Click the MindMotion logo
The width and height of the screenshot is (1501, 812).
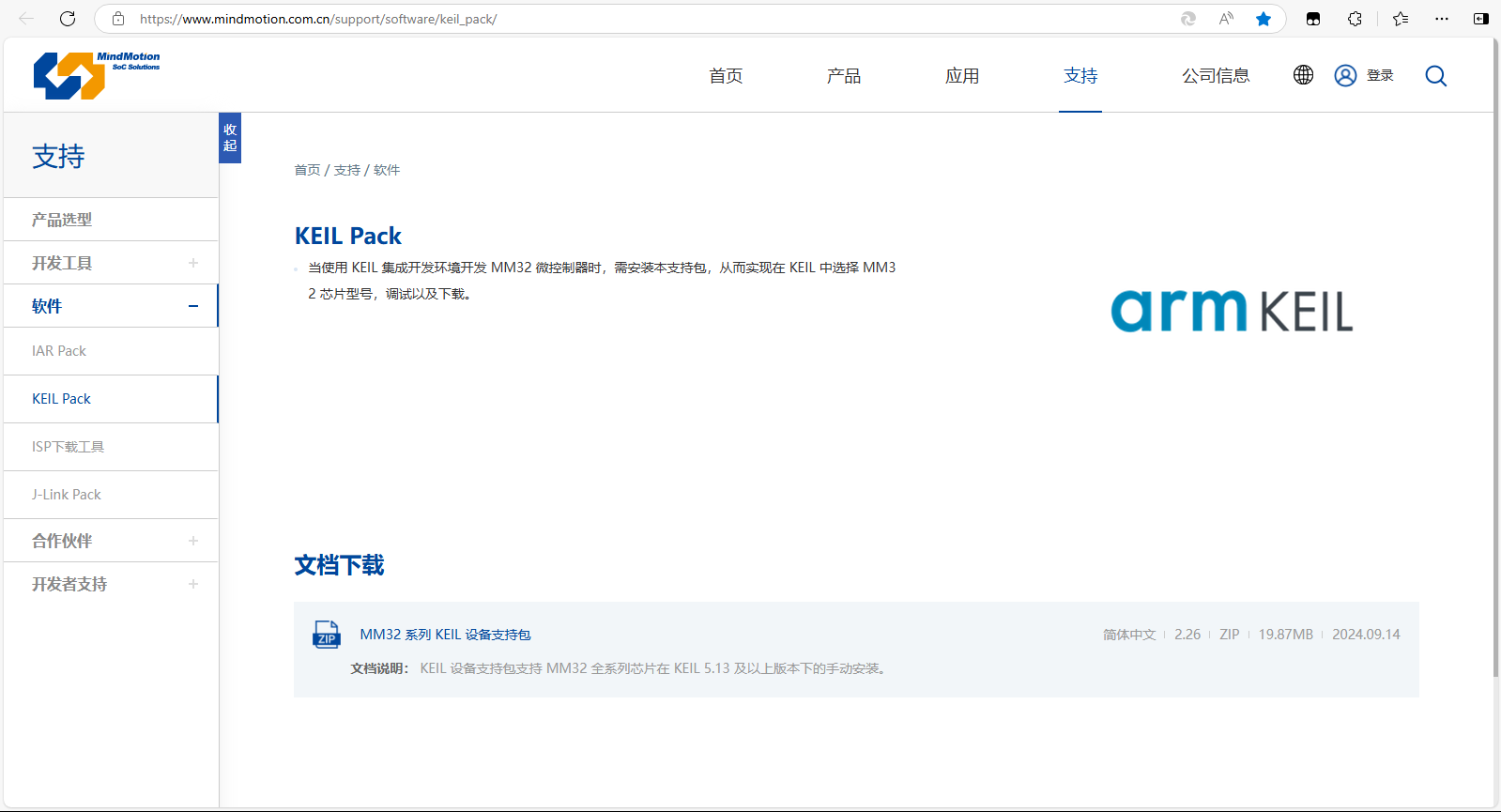(96, 75)
